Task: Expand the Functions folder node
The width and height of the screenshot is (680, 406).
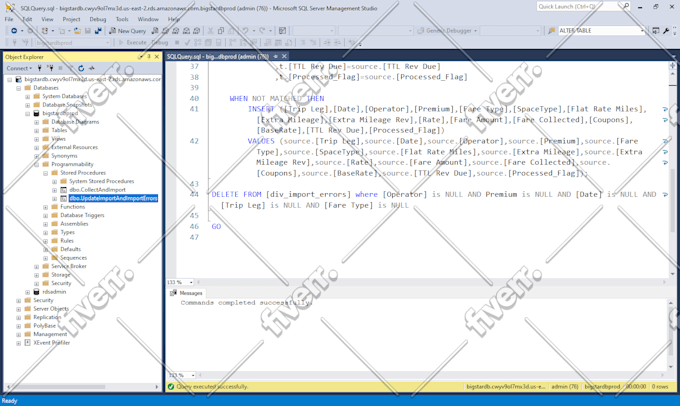Action: point(46,207)
